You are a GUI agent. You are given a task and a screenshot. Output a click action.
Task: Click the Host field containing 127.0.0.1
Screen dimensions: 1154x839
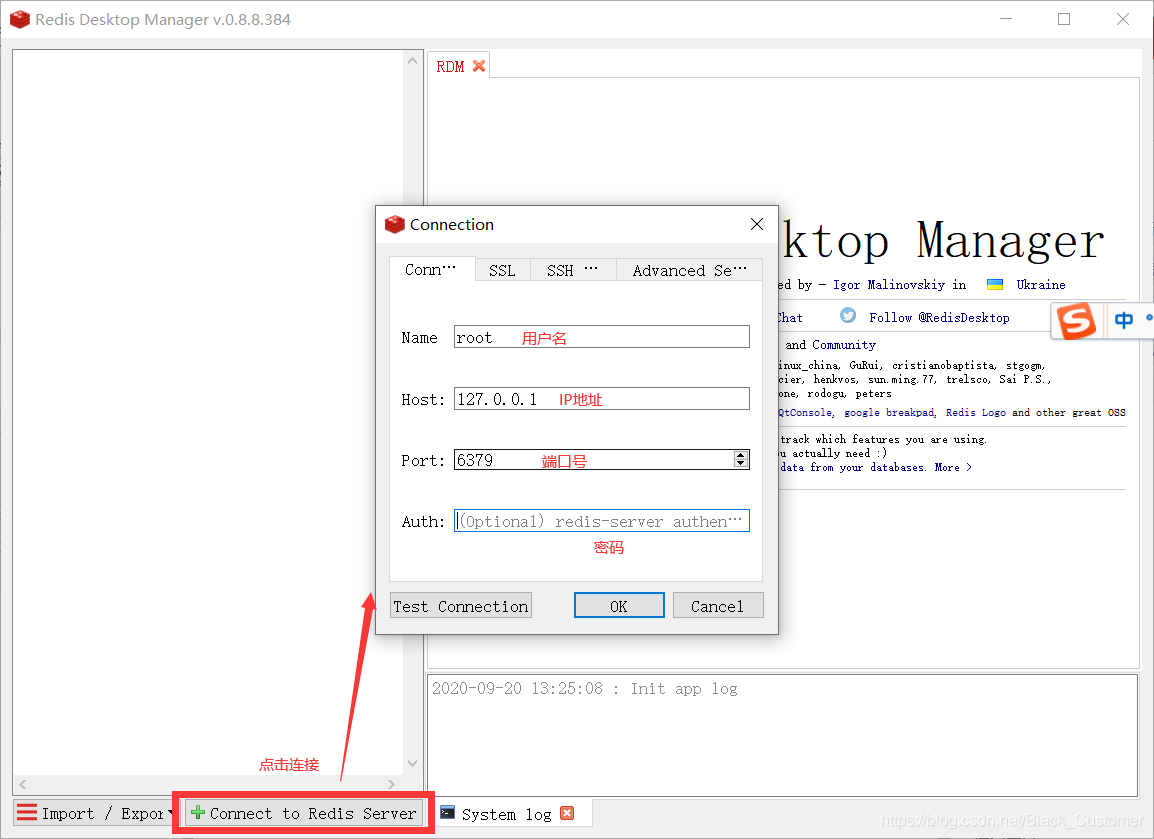click(601, 399)
